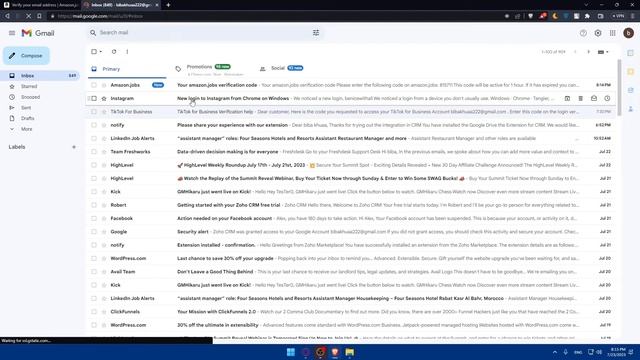Click the Search mail field
Screen dimensions: 640x360
[x=204, y=33]
